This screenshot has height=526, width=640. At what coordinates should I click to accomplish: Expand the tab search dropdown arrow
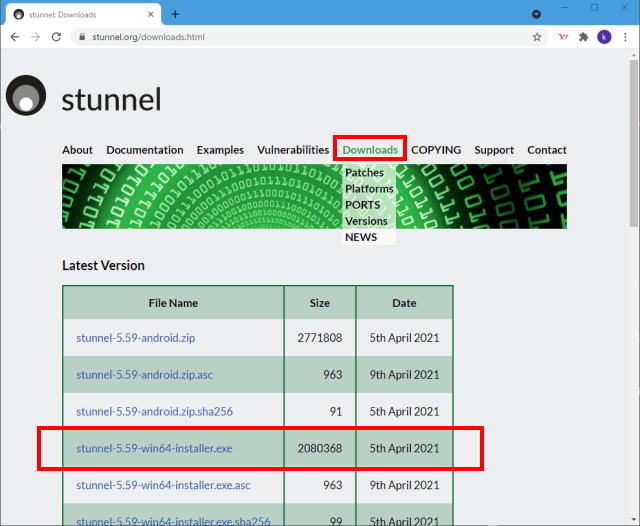(x=536, y=14)
